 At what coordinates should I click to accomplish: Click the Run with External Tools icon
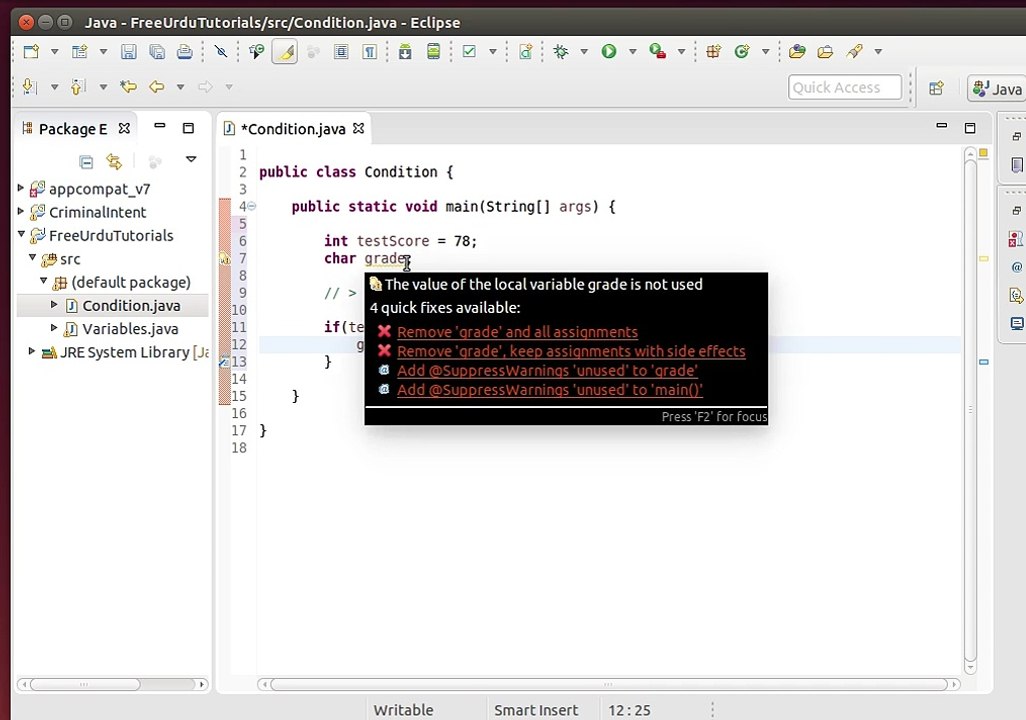[x=657, y=51]
